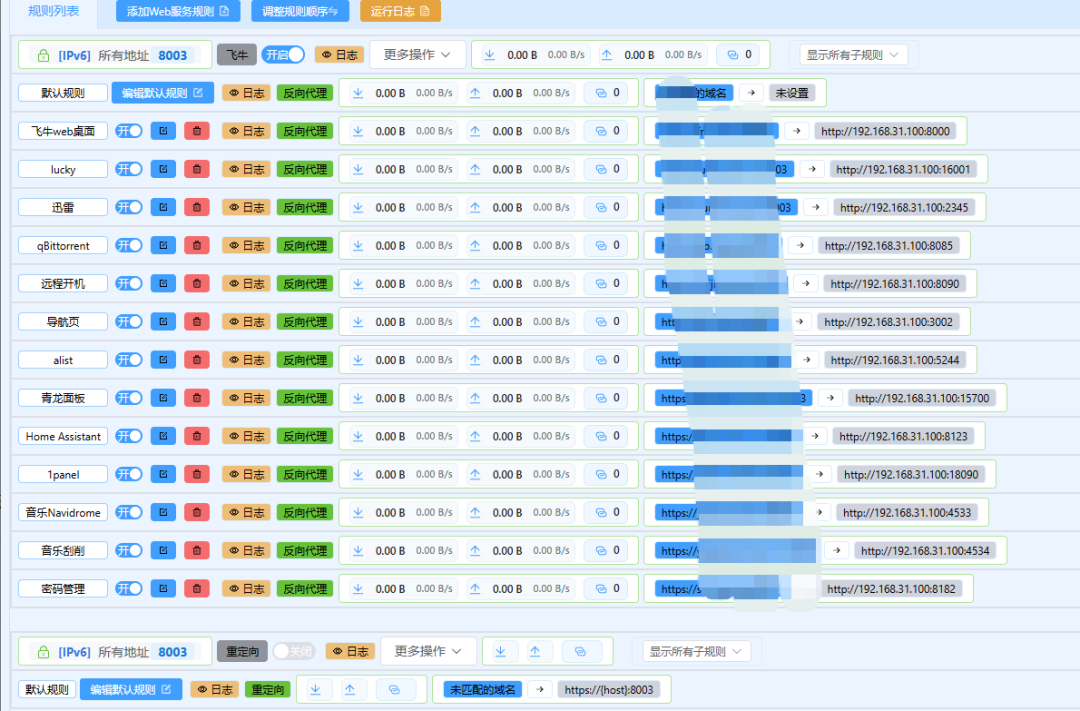Toggle the 导航页 rule switch
The width and height of the screenshot is (1080, 711).
(129, 321)
